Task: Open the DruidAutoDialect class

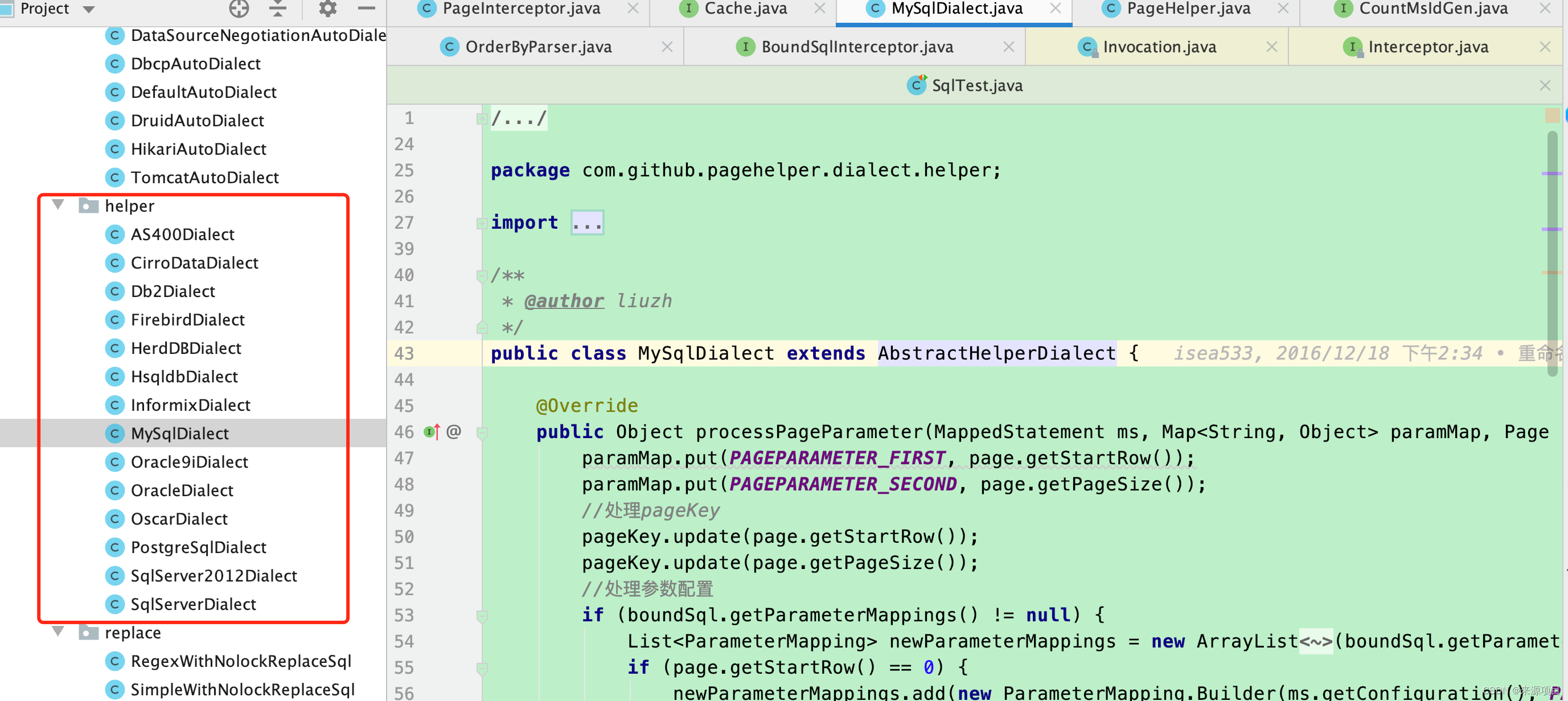Action: [197, 121]
